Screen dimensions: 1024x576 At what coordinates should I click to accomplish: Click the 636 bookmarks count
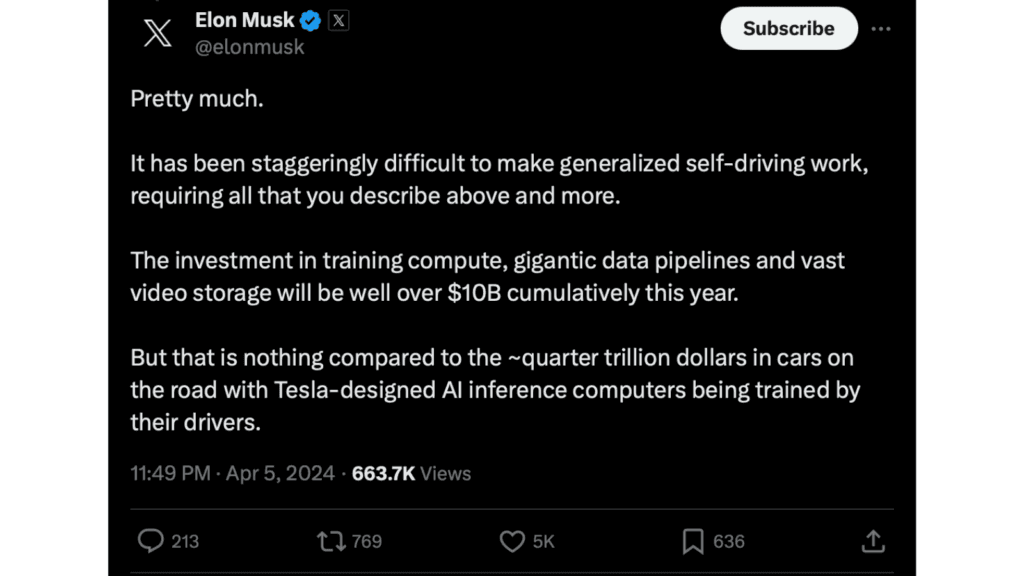coord(728,541)
